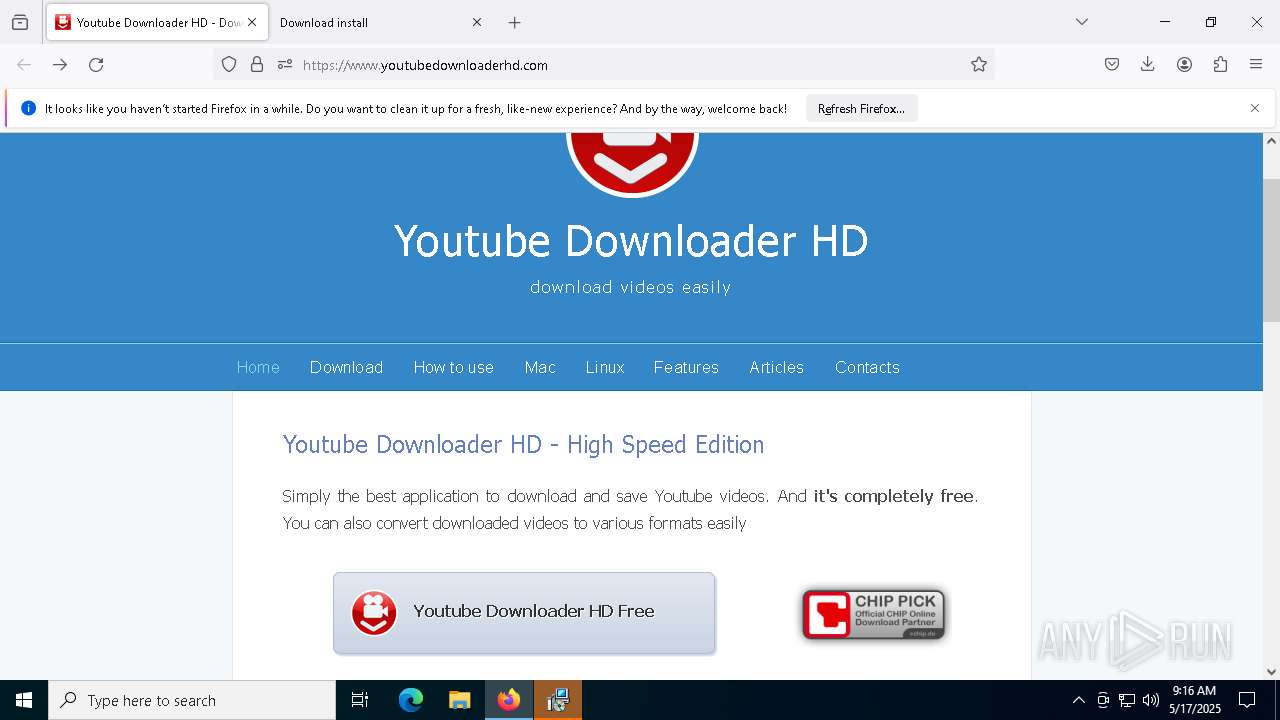Open Firefox account menu
Viewport: 1280px width, 720px height.
point(1184,65)
